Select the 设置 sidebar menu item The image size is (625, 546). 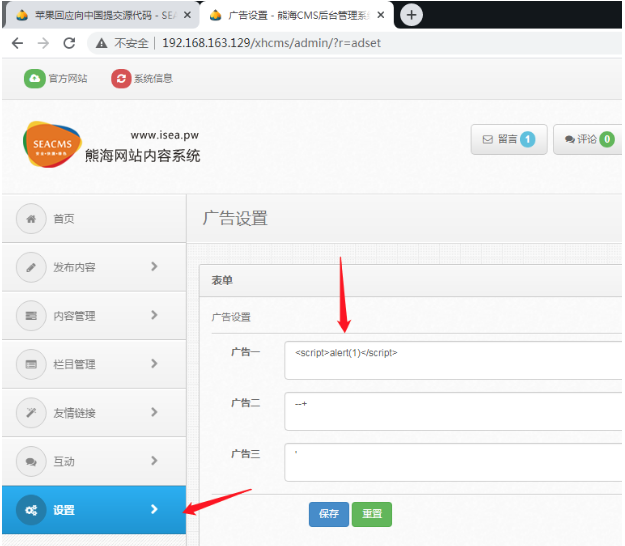coord(94,510)
